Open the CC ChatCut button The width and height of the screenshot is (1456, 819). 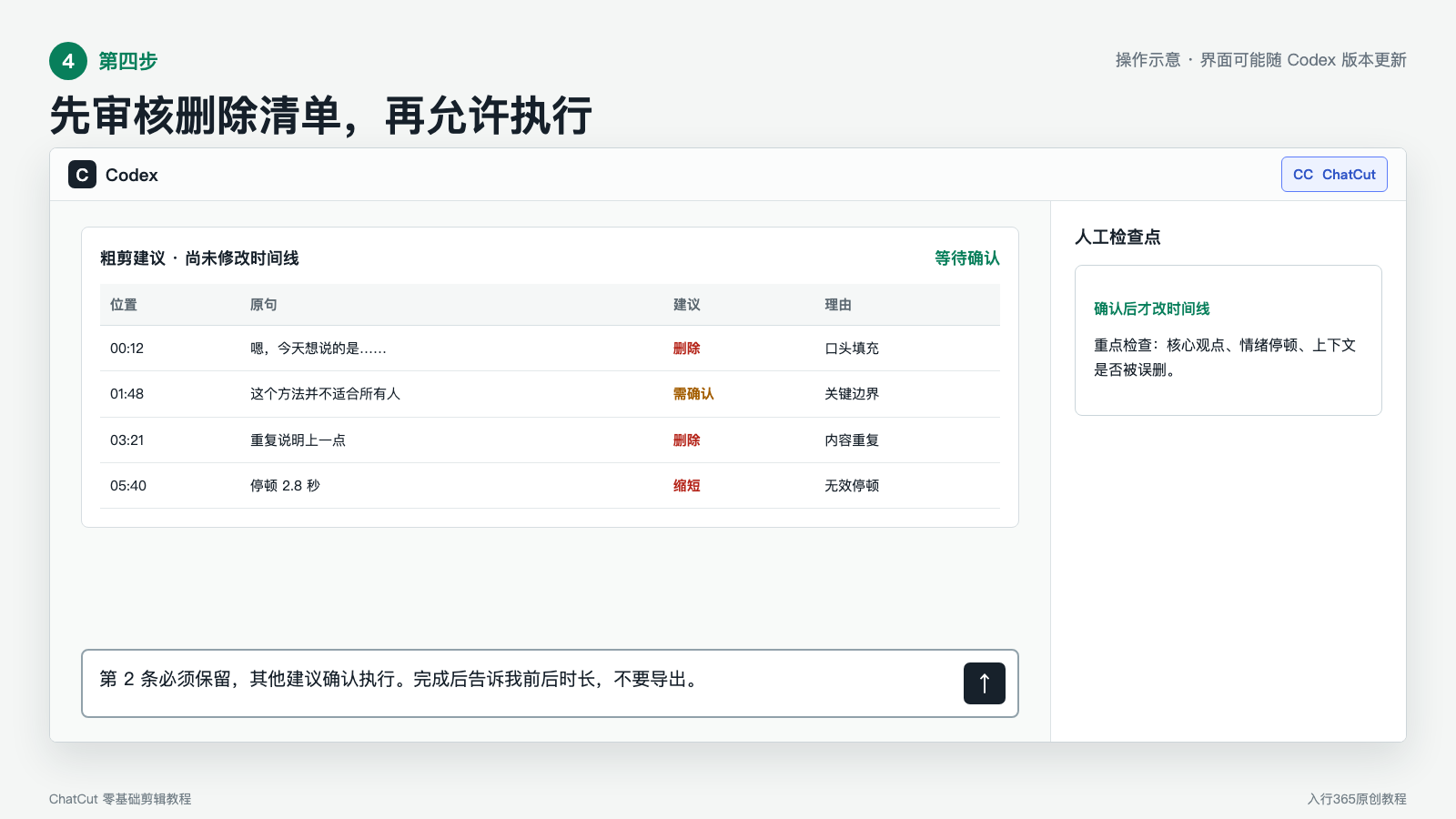coord(1334,175)
